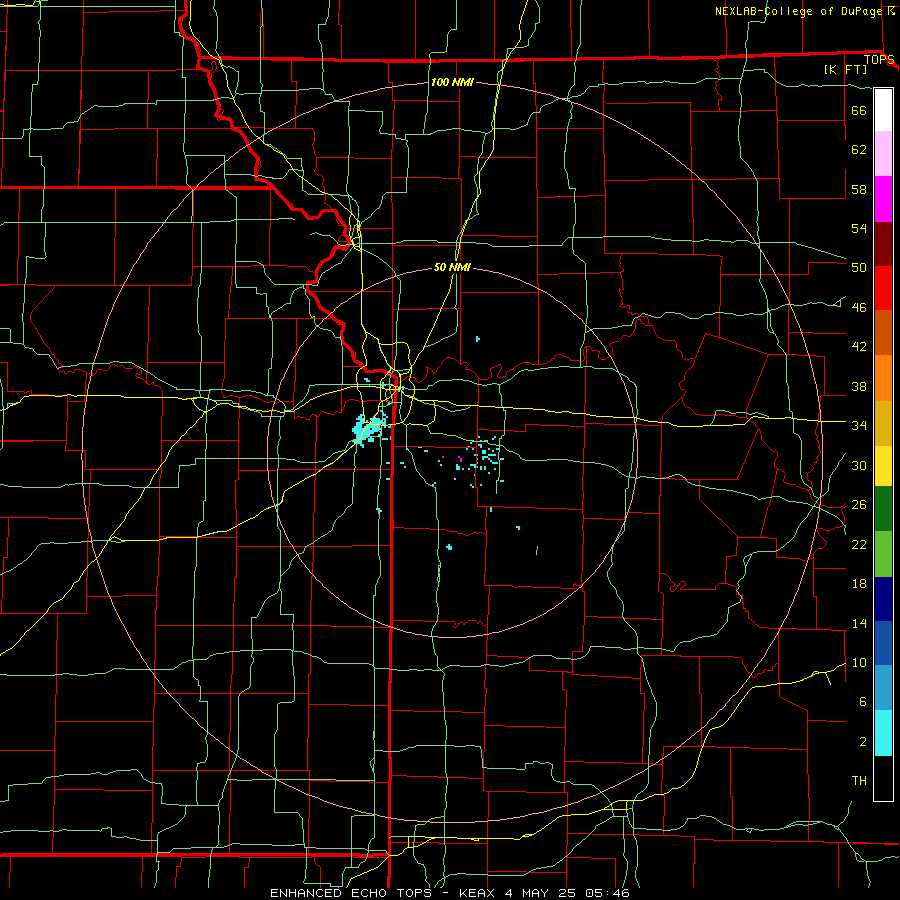Click the TH legend label
900x900 pixels.
859,781
